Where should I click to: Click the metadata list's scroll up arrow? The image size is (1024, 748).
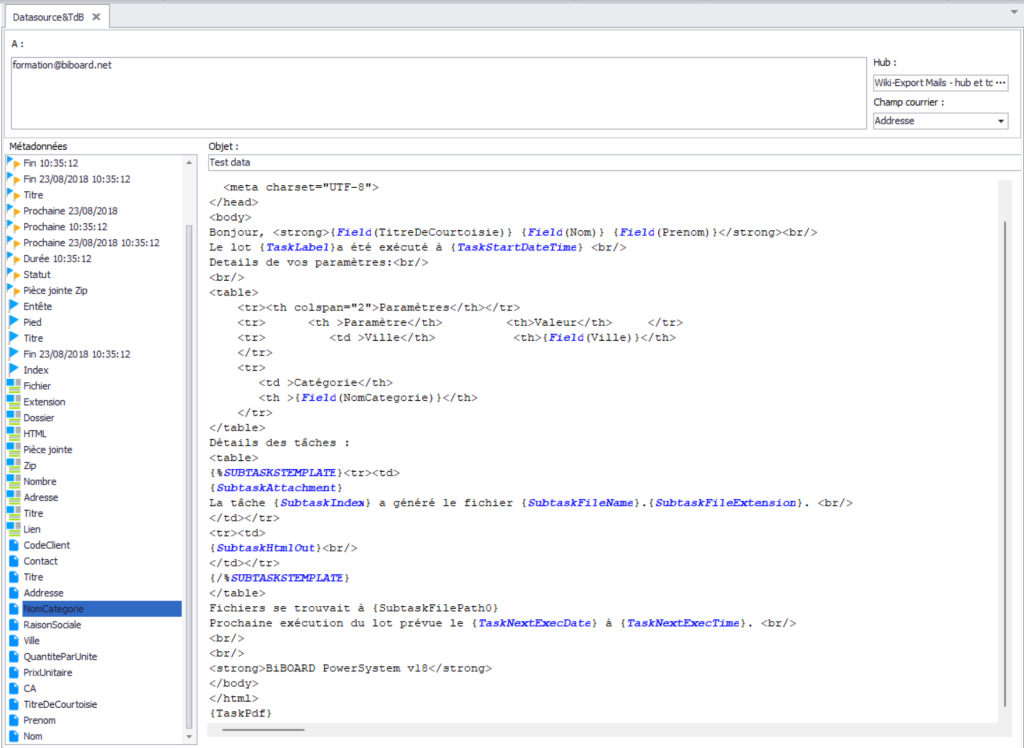coord(189,162)
